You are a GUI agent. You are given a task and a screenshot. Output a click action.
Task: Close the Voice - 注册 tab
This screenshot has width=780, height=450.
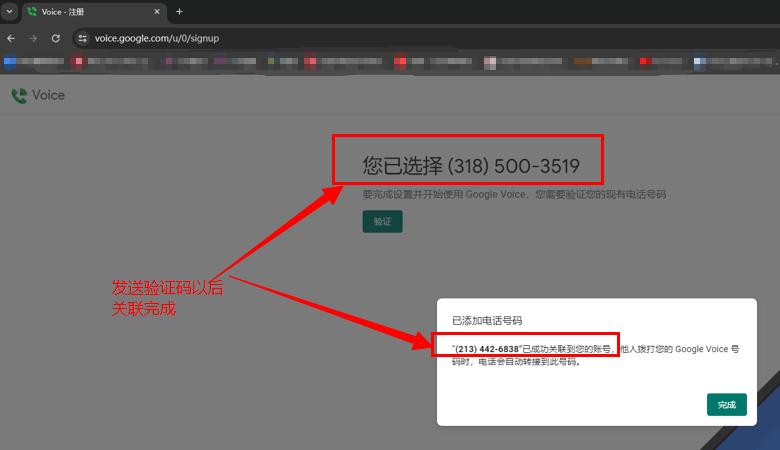click(x=157, y=11)
